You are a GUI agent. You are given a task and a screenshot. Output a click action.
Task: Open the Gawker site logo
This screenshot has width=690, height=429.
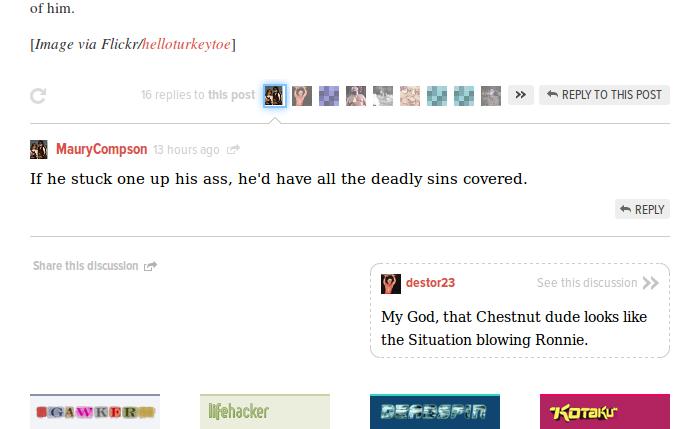pyautogui.click(x=95, y=411)
